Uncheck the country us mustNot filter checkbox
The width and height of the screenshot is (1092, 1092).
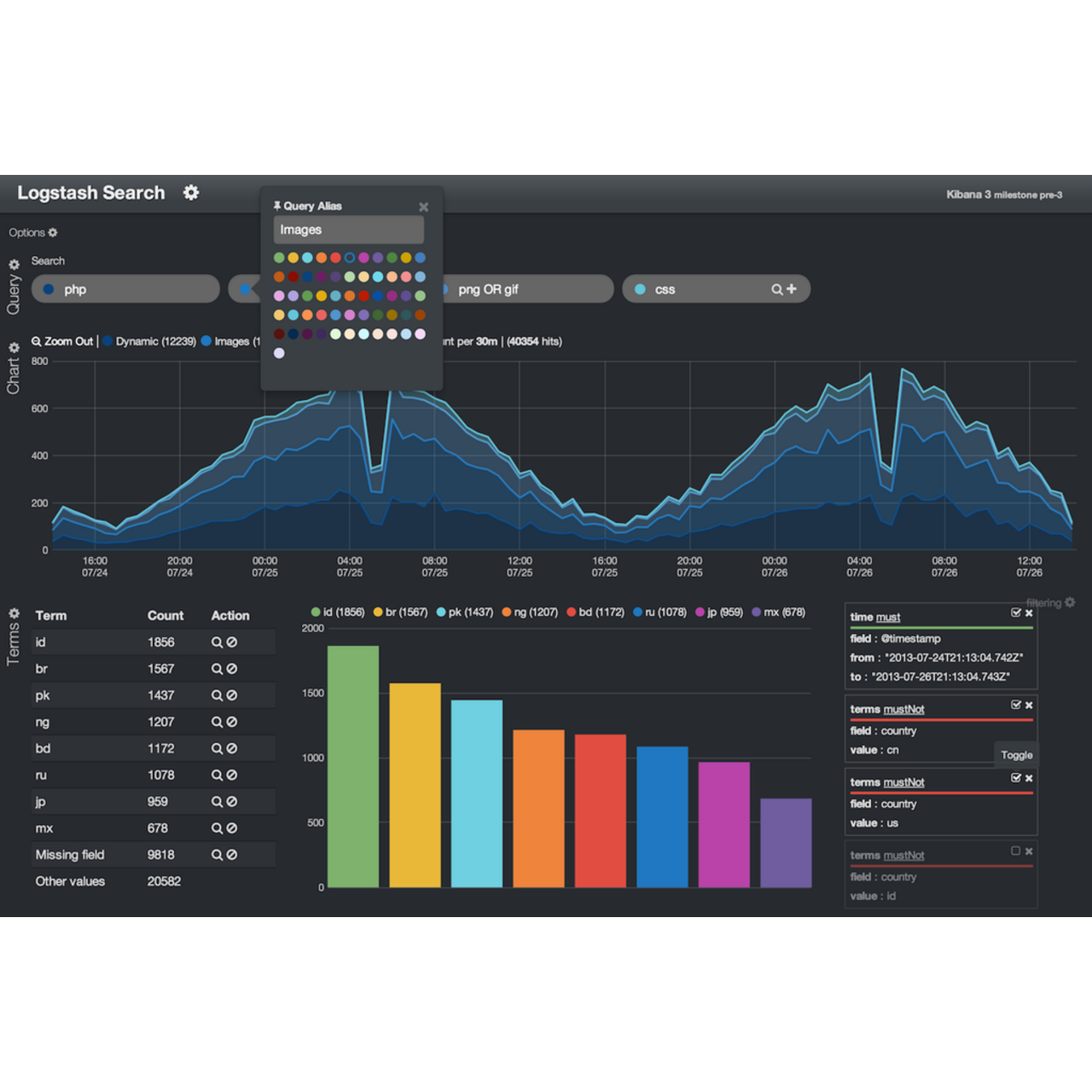coord(1015,777)
